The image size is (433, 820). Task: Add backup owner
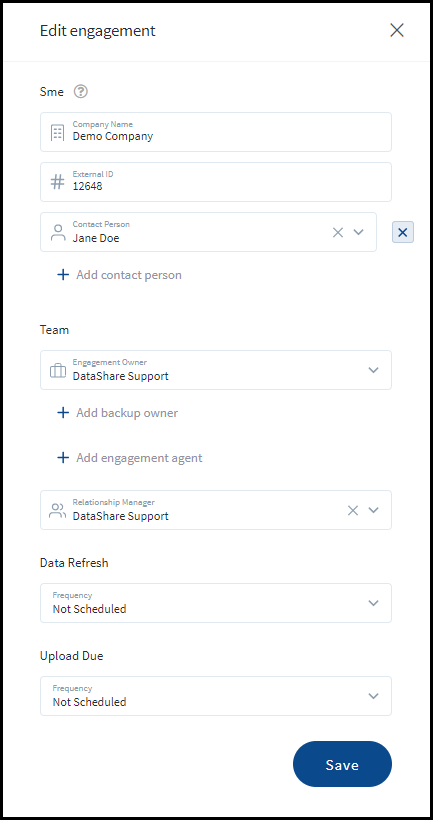click(x=117, y=413)
